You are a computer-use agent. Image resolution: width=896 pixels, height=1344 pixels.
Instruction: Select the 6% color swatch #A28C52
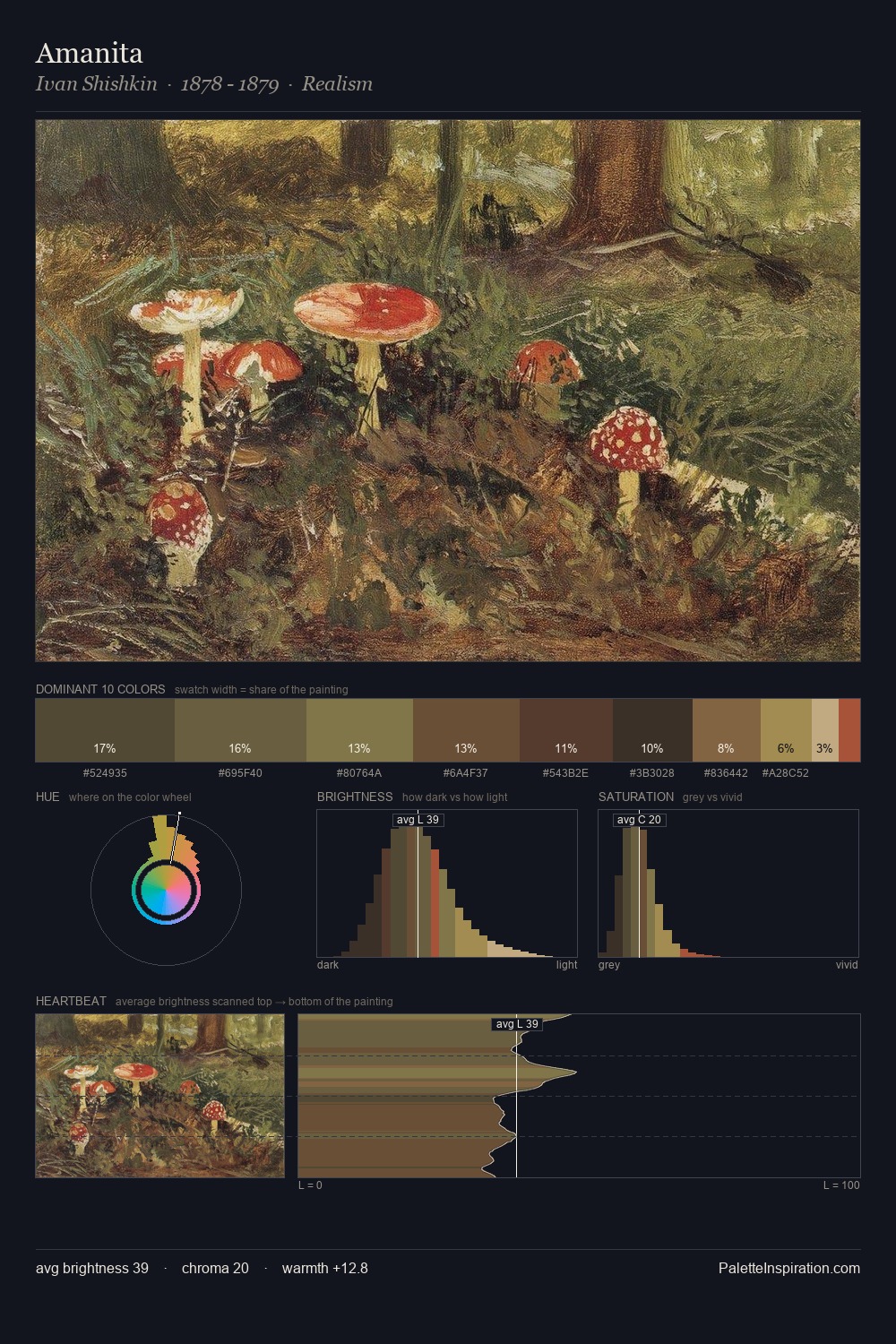(786, 730)
